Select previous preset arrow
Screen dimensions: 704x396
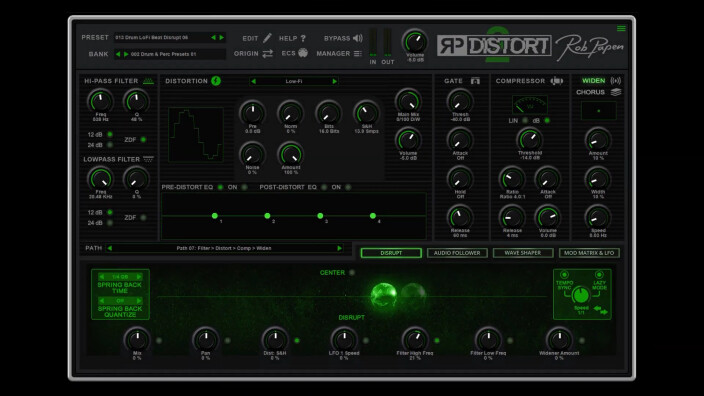point(213,38)
